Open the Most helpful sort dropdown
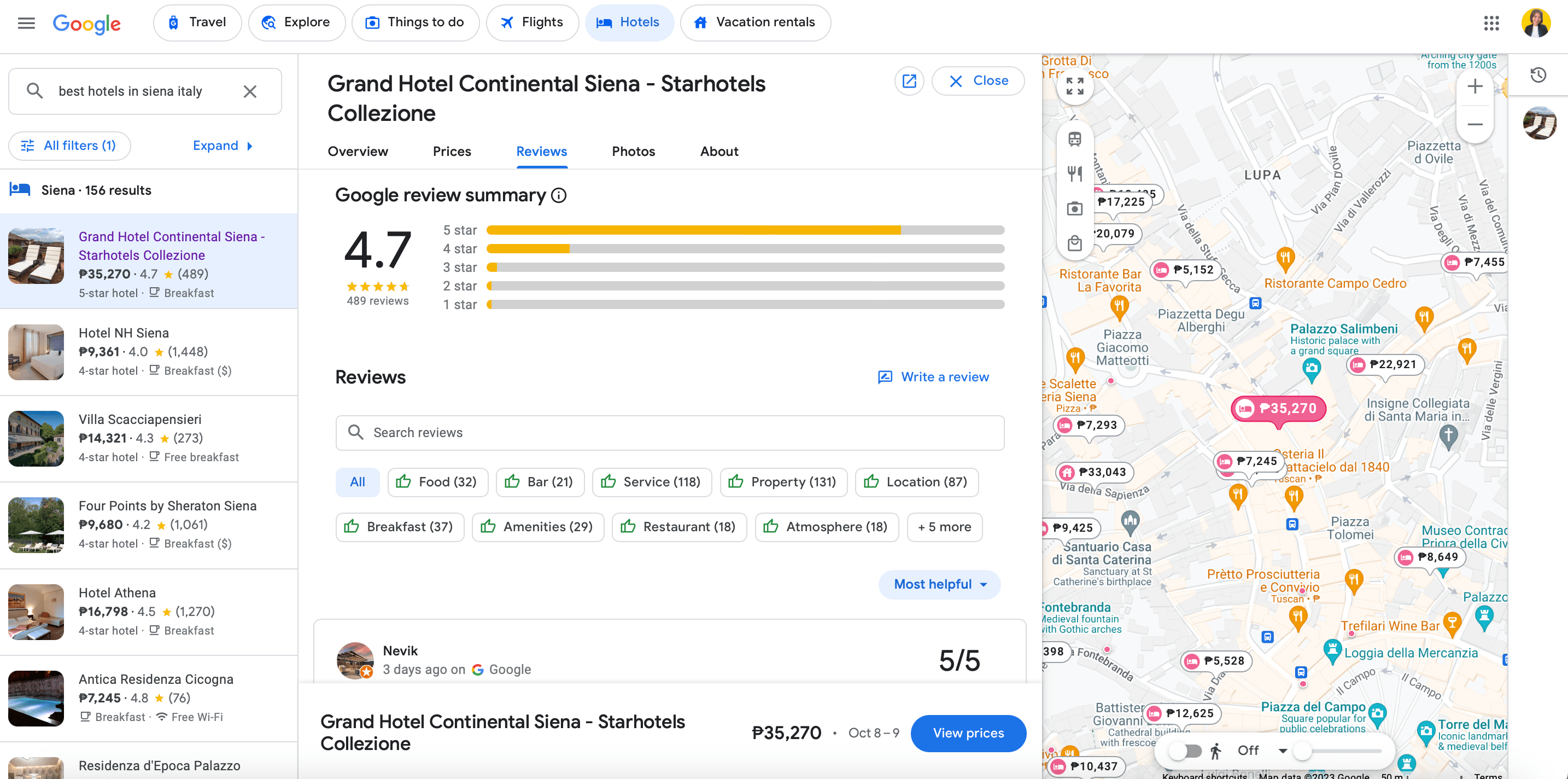The image size is (1568, 779). coord(939,584)
